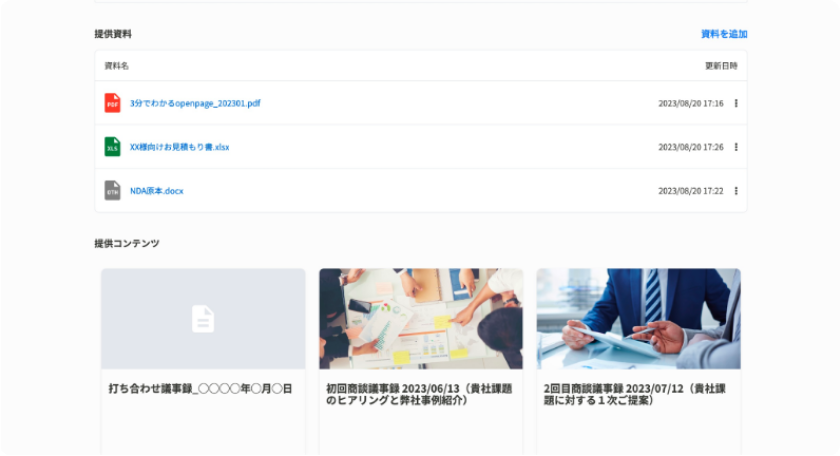
Task: Click the red PDF file icon
Action: (x=112, y=103)
